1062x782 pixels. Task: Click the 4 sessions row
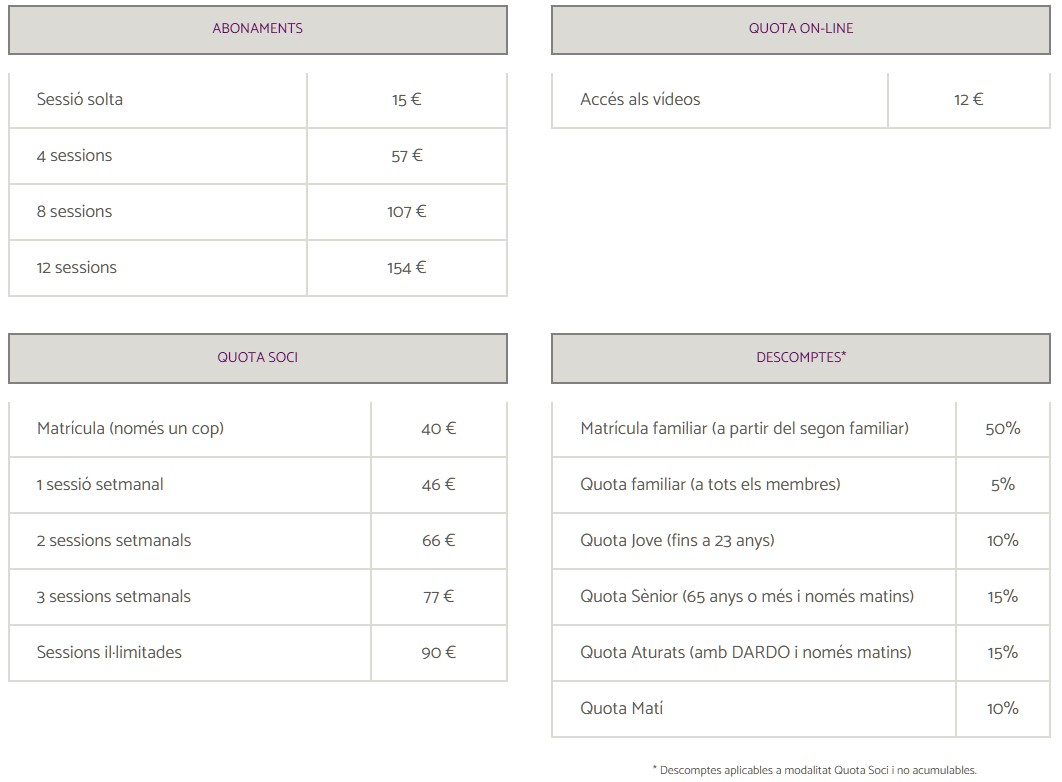257,156
